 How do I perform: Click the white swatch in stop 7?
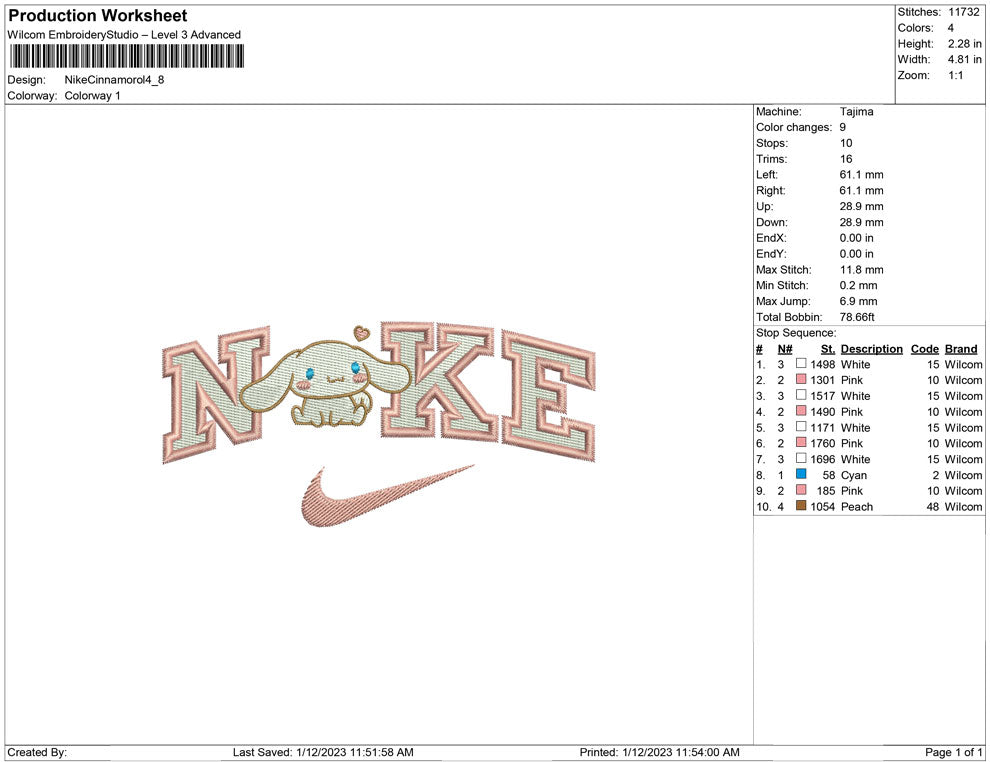[801, 459]
